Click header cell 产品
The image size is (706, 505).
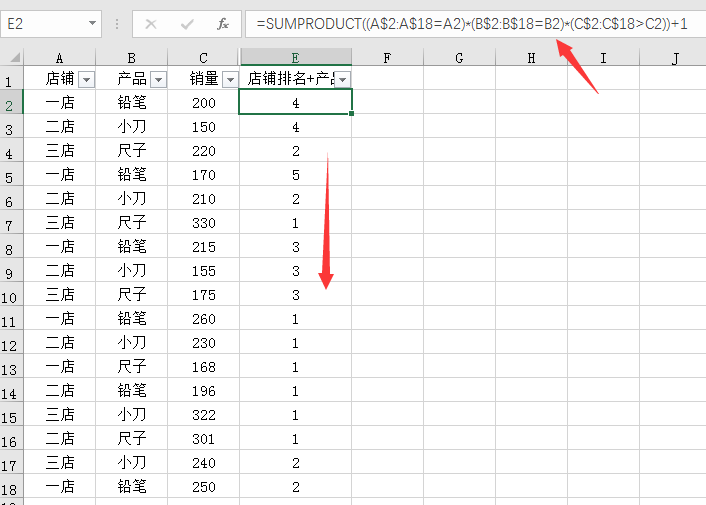click(x=131, y=78)
